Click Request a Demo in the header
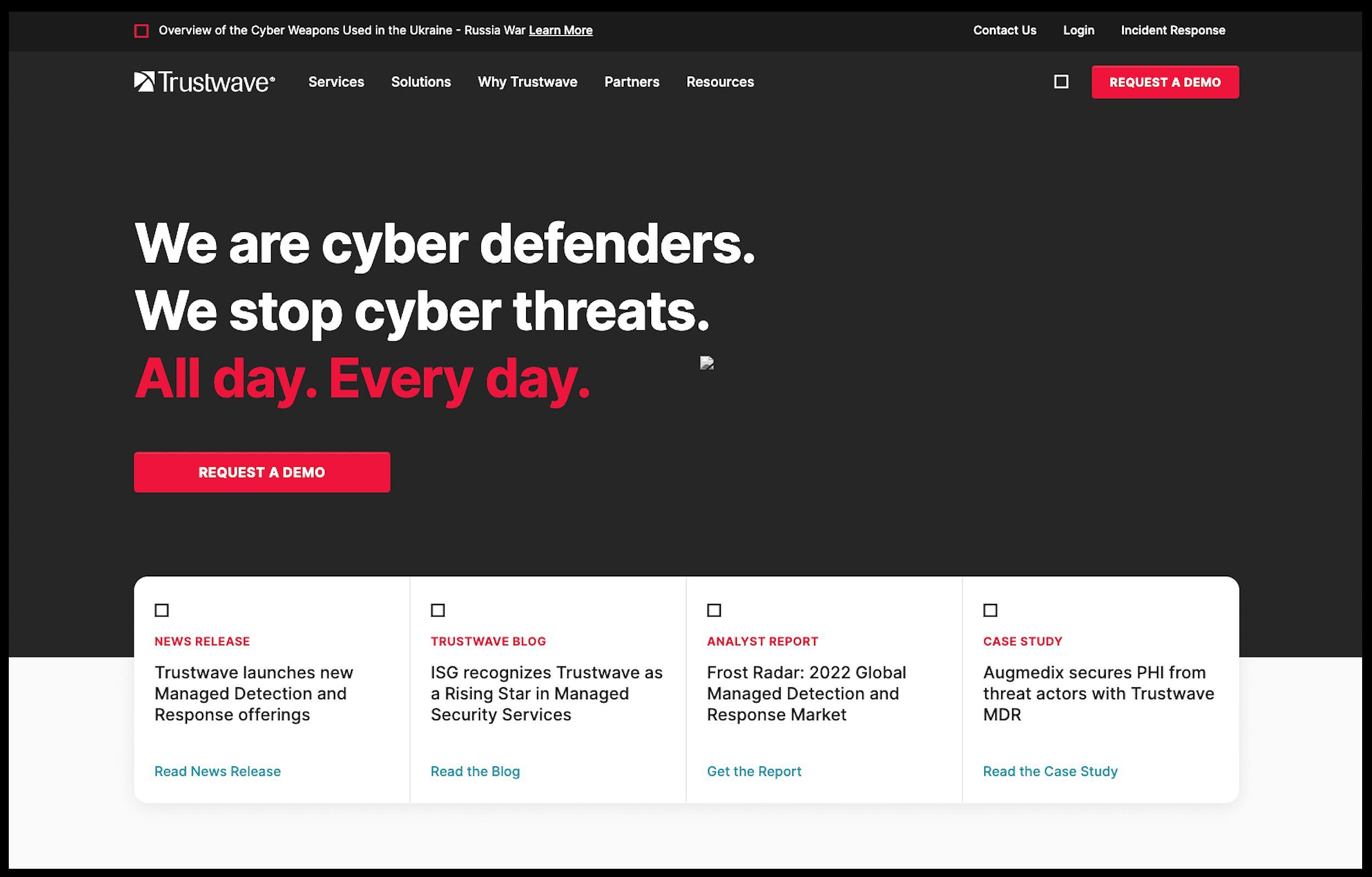1372x877 pixels. click(1165, 82)
